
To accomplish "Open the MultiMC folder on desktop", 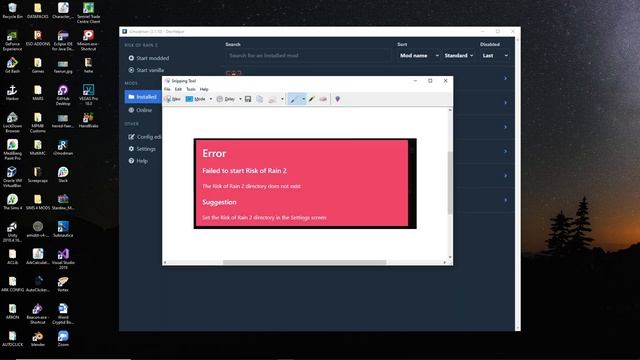I will (x=38, y=148).
